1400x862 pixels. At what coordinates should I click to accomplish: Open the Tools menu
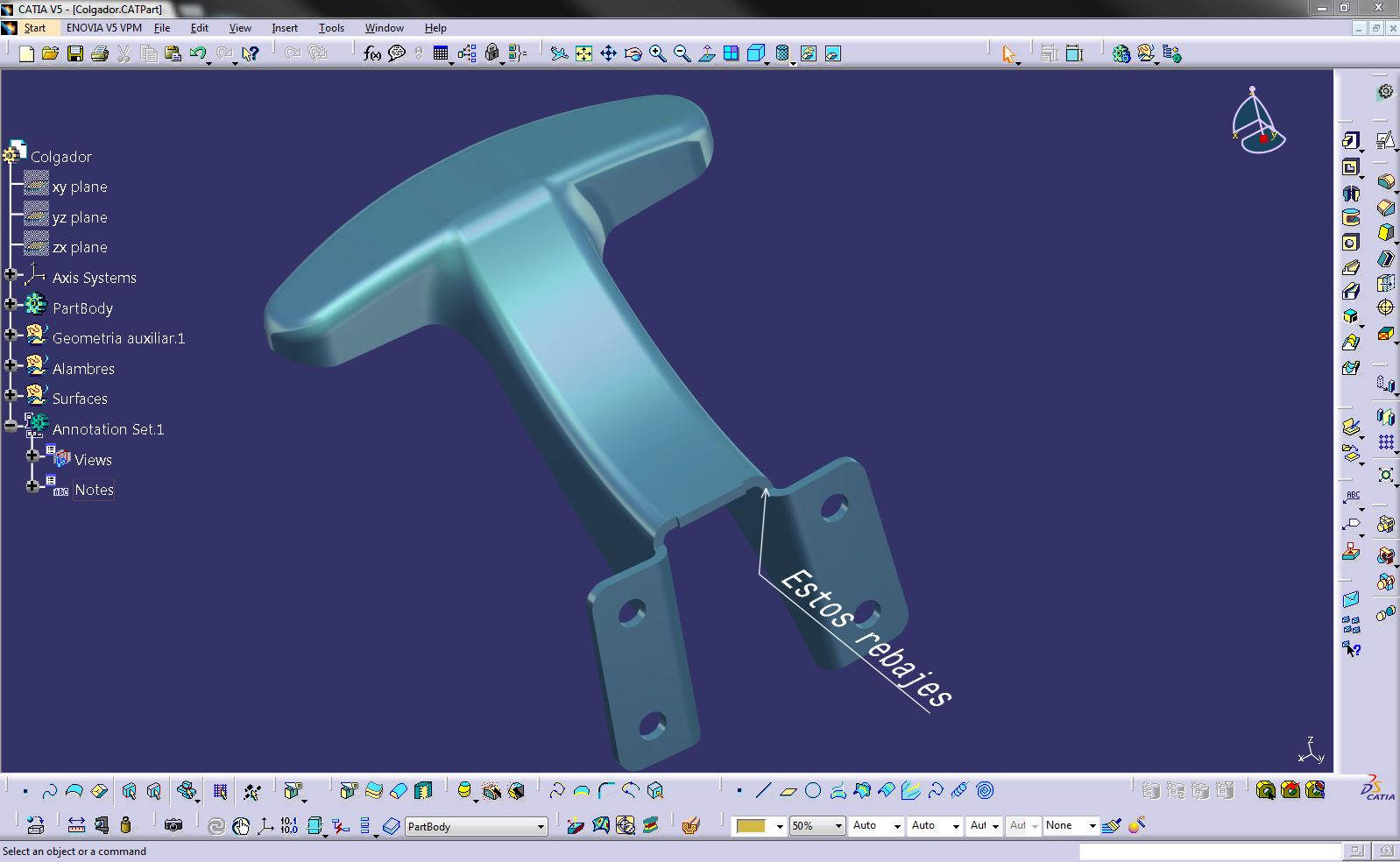coord(331,28)
